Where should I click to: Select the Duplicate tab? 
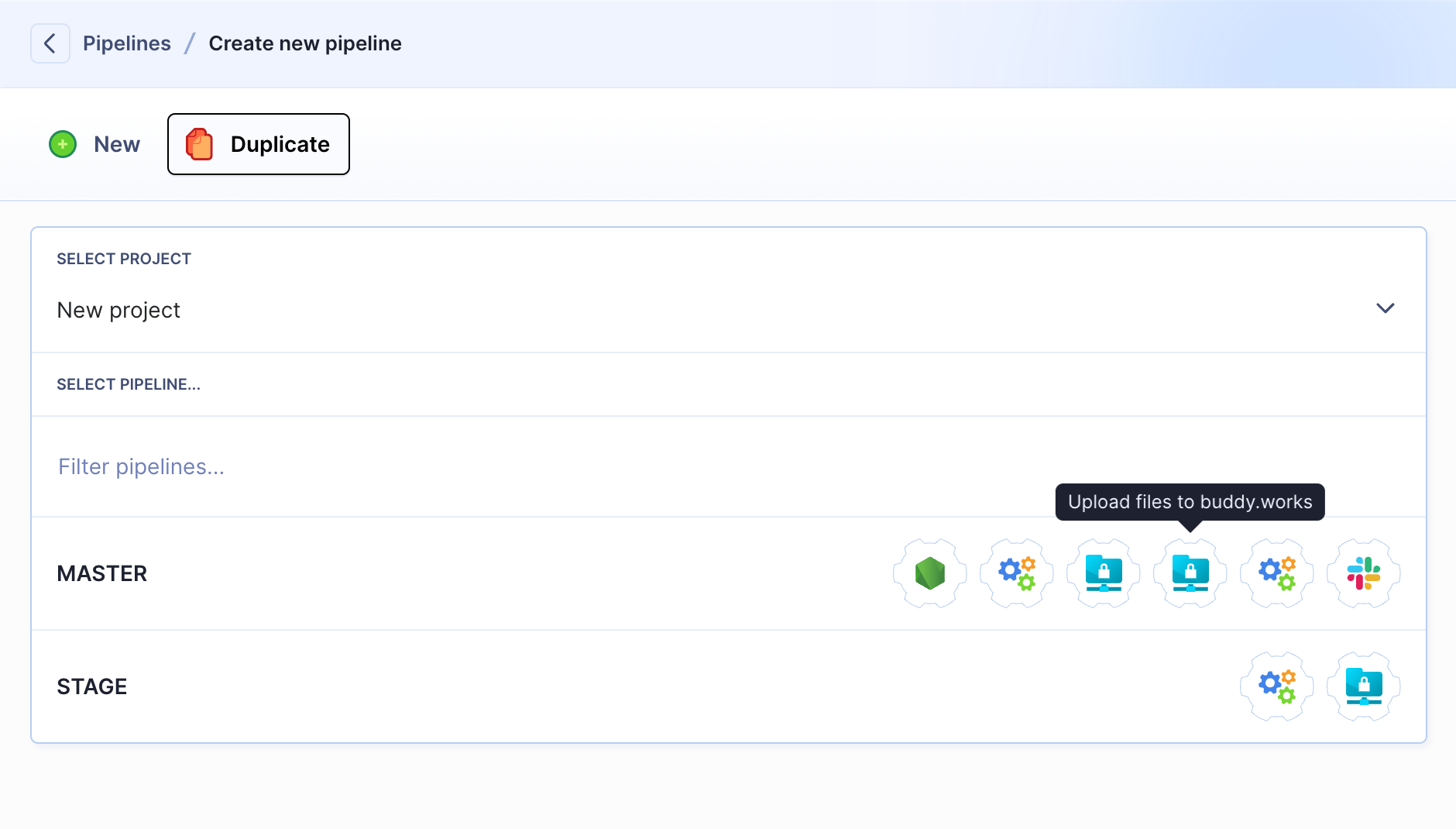click(259, 144)
